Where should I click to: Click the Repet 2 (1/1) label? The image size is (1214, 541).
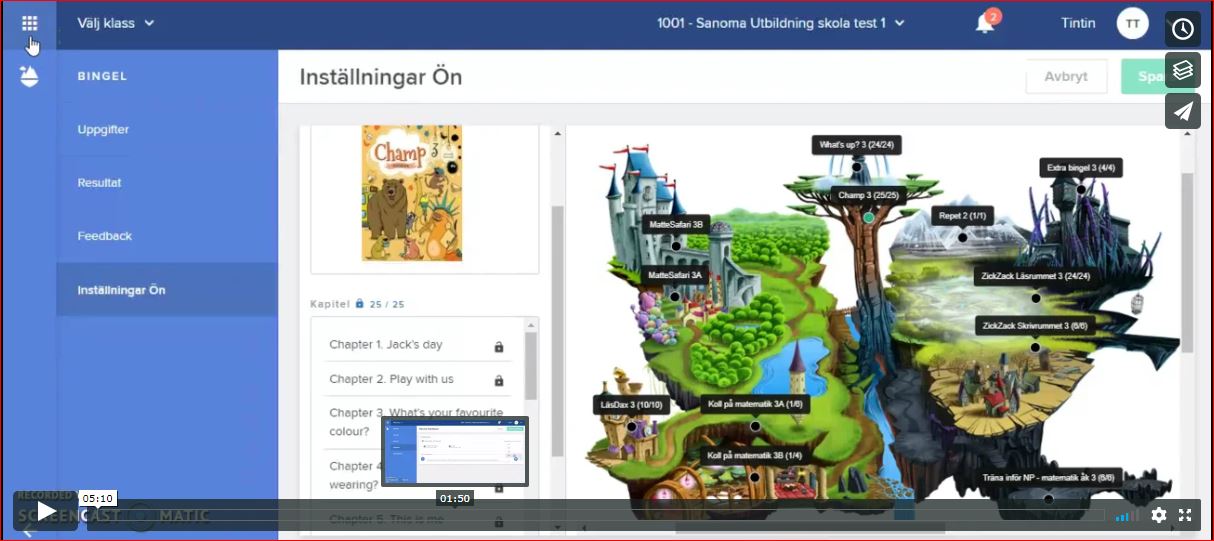tap(962, 216)
